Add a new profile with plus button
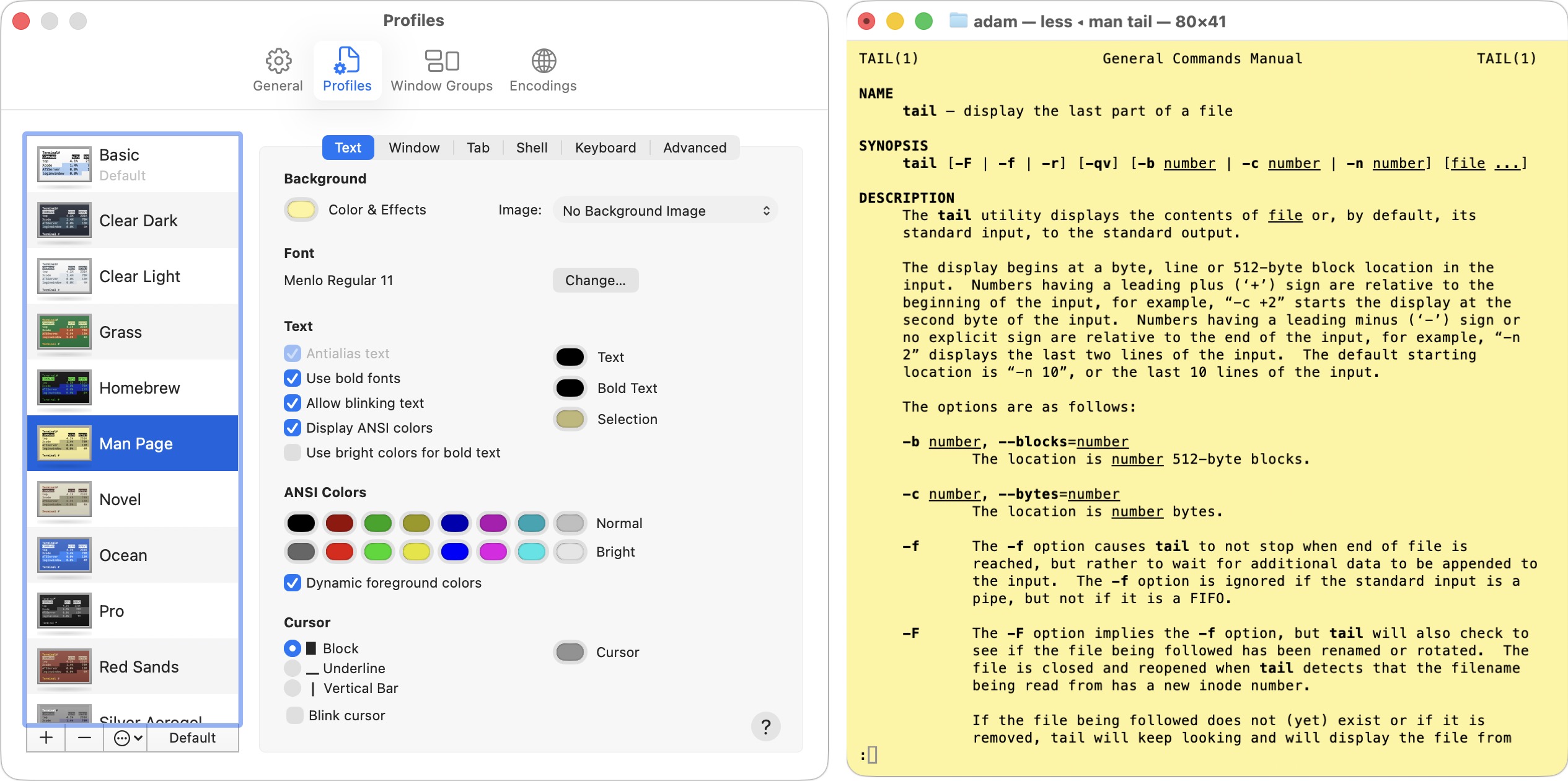This screenshot has width=1568, height=781. click(46, 738)
